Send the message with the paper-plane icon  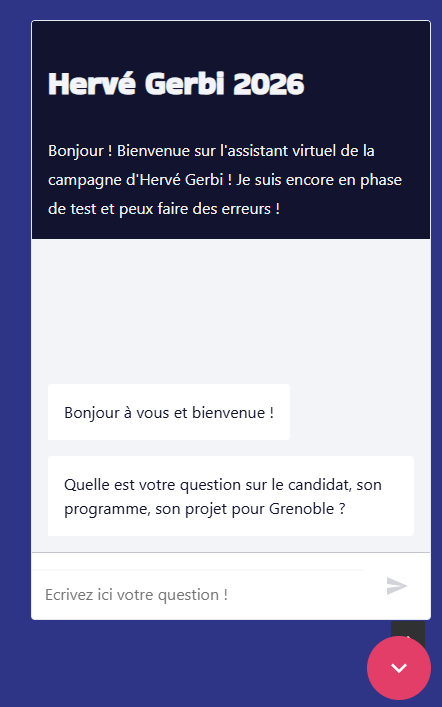click(396, 586)
